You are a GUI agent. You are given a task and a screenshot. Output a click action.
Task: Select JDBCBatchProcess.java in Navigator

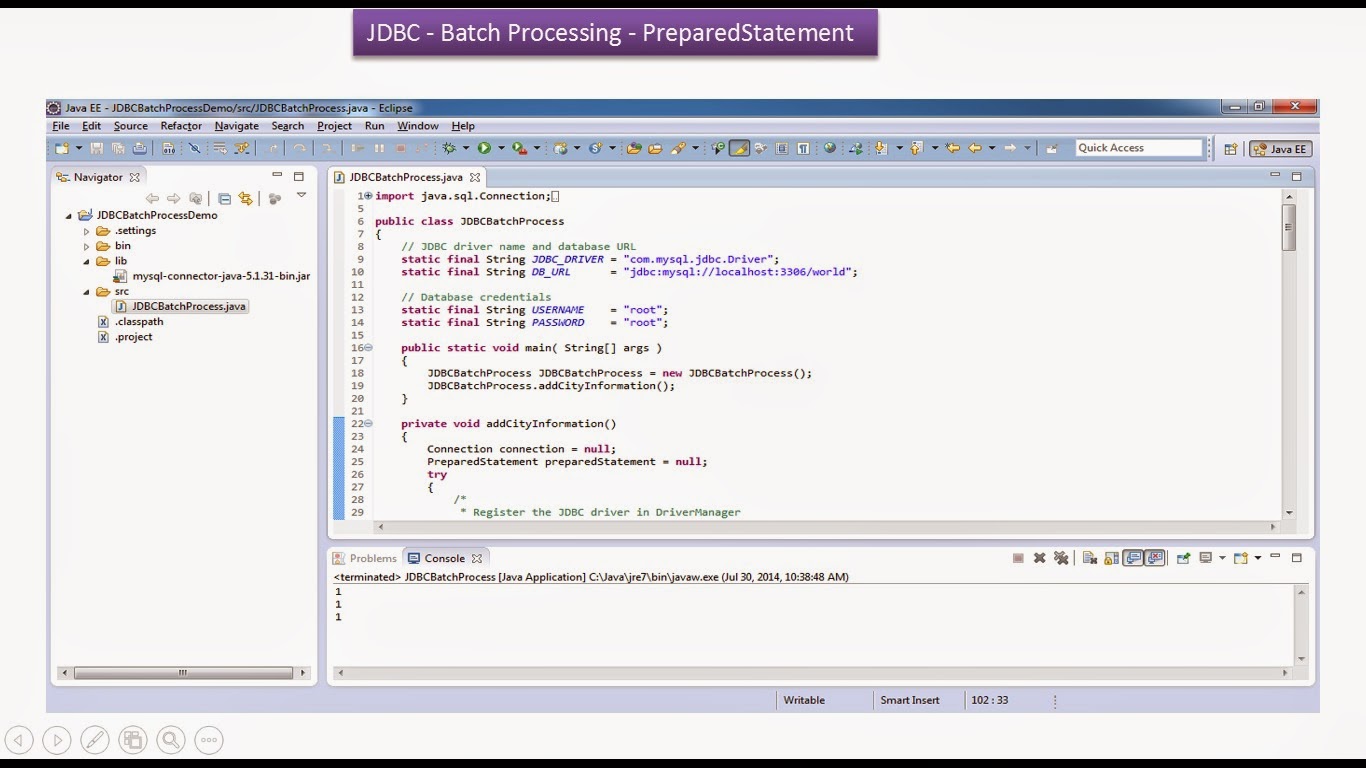[x=180, y=307]
